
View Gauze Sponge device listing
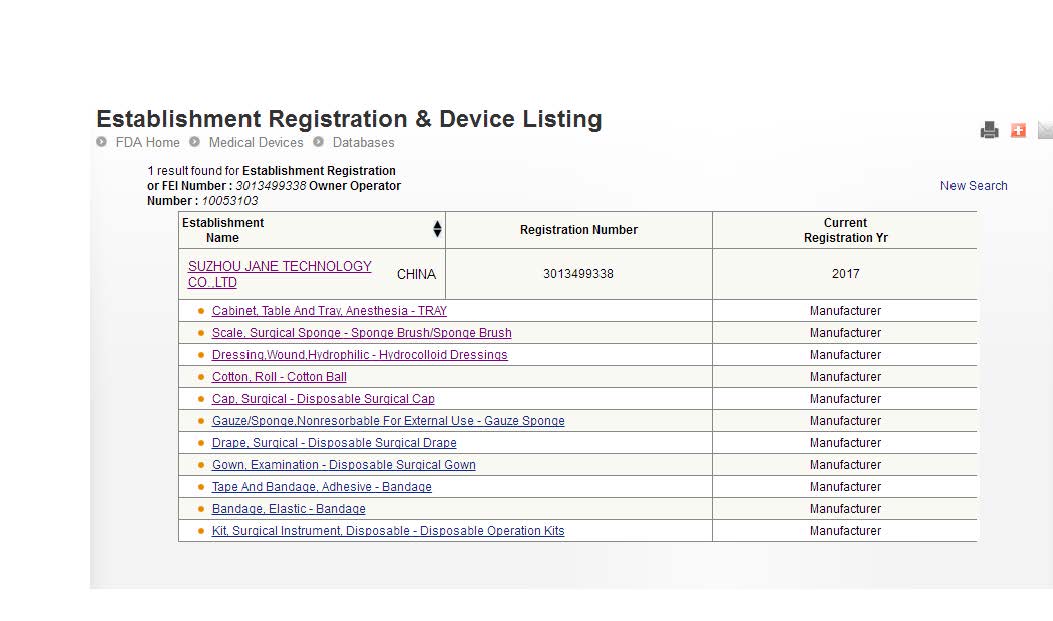coord(388,421)
